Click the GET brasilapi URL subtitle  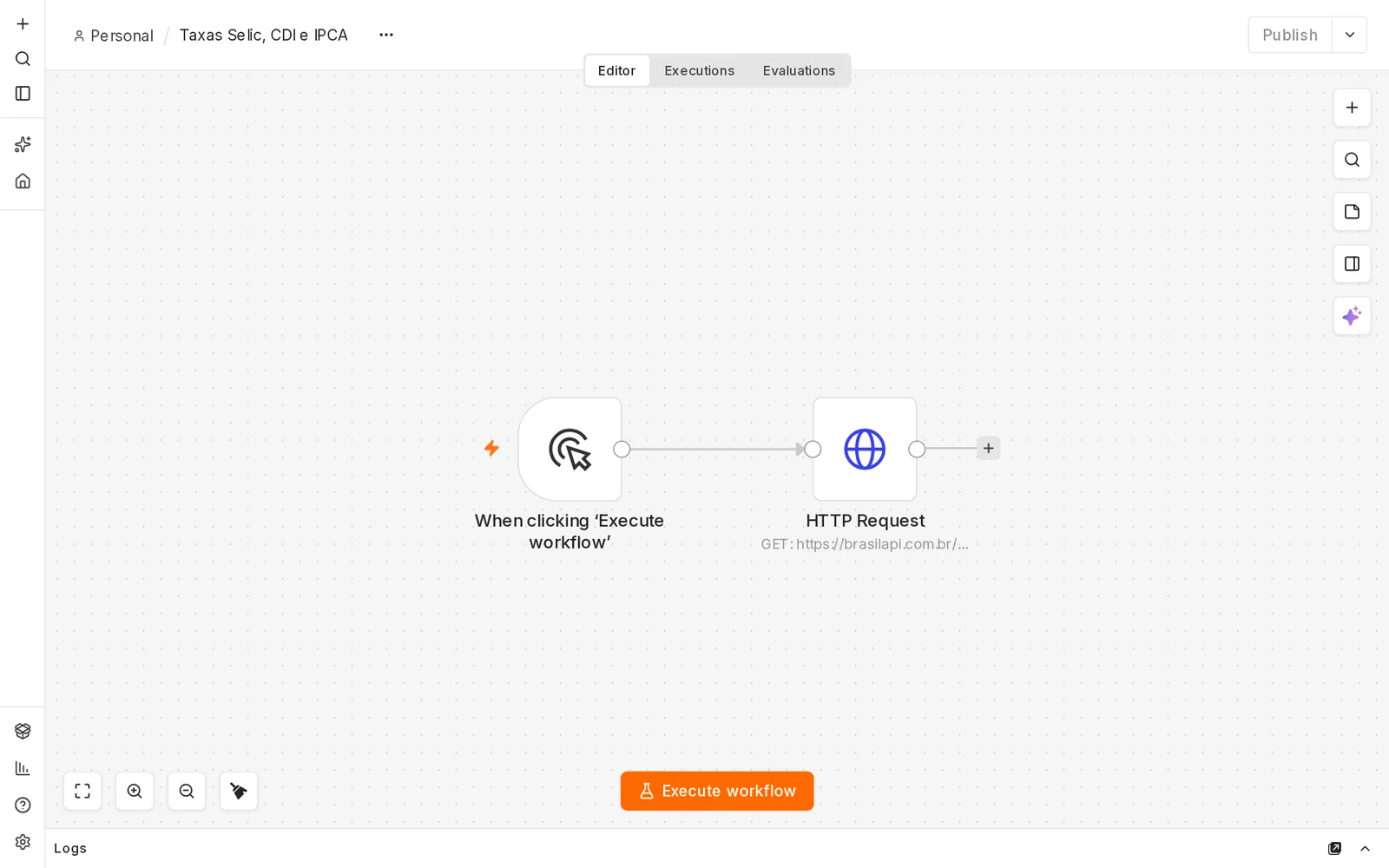[x=865, y=544]
